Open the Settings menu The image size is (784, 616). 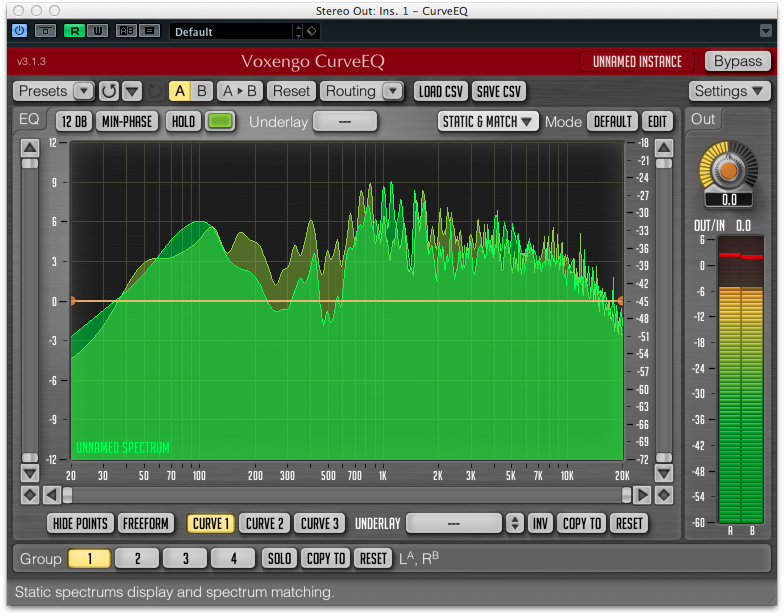coord(729,91)
